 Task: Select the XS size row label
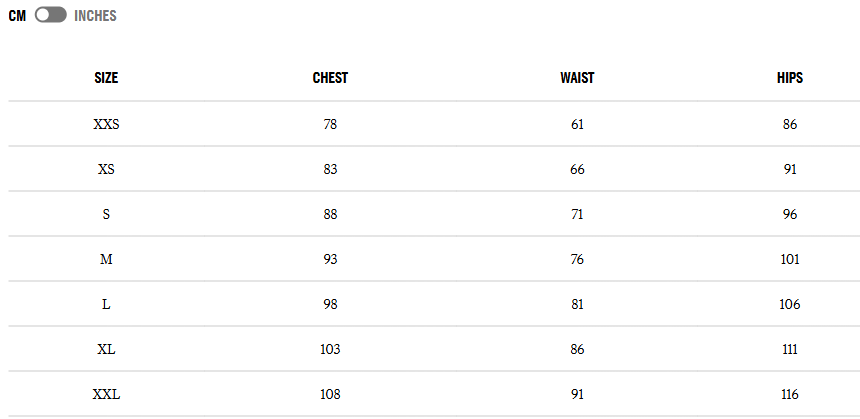[x=106, y=170]
